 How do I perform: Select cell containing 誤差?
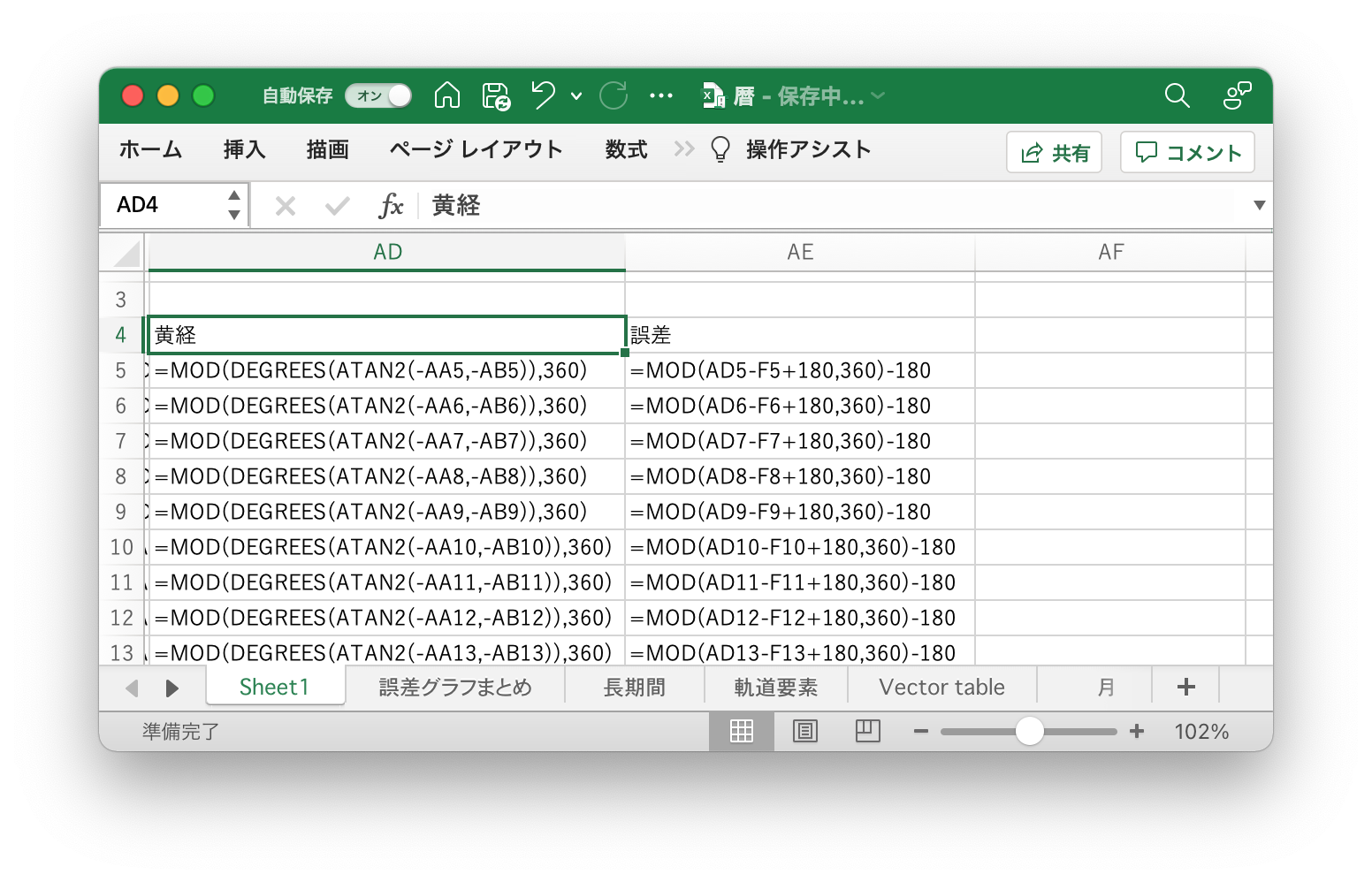coord(800,335)
